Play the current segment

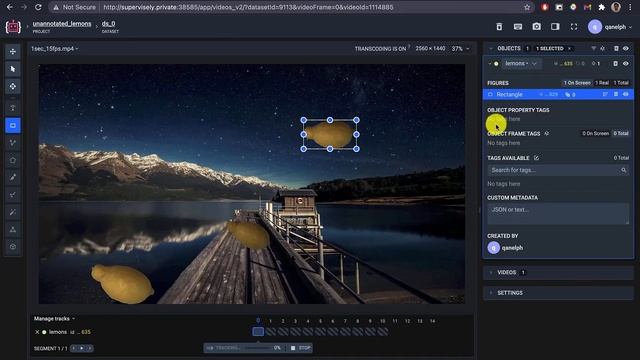82,348
